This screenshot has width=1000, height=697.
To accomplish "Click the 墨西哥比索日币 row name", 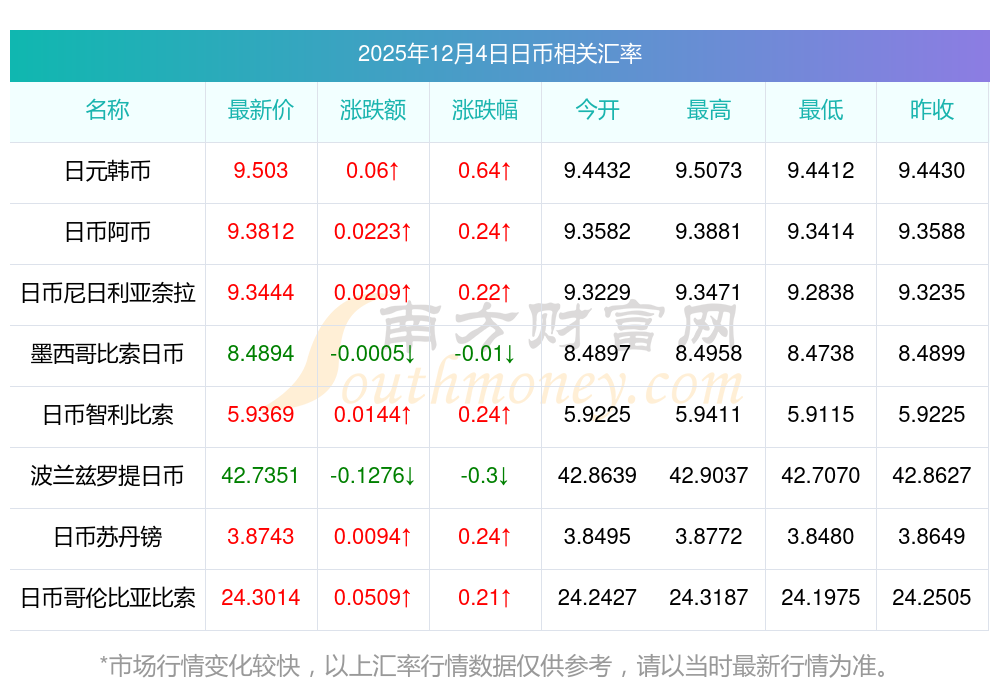I will click(107, 354).
